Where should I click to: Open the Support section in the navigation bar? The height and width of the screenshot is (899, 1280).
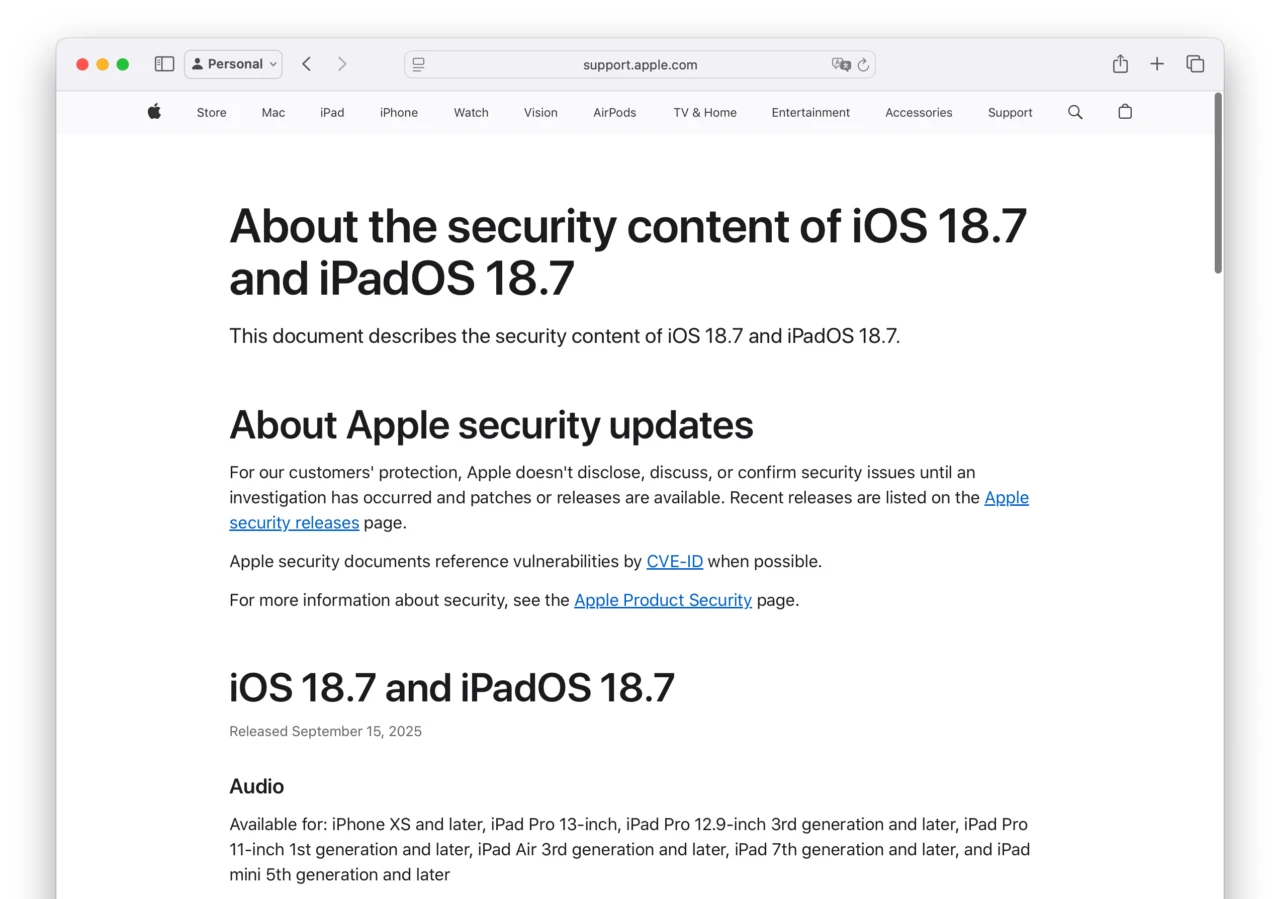[x=1009, y=112]
